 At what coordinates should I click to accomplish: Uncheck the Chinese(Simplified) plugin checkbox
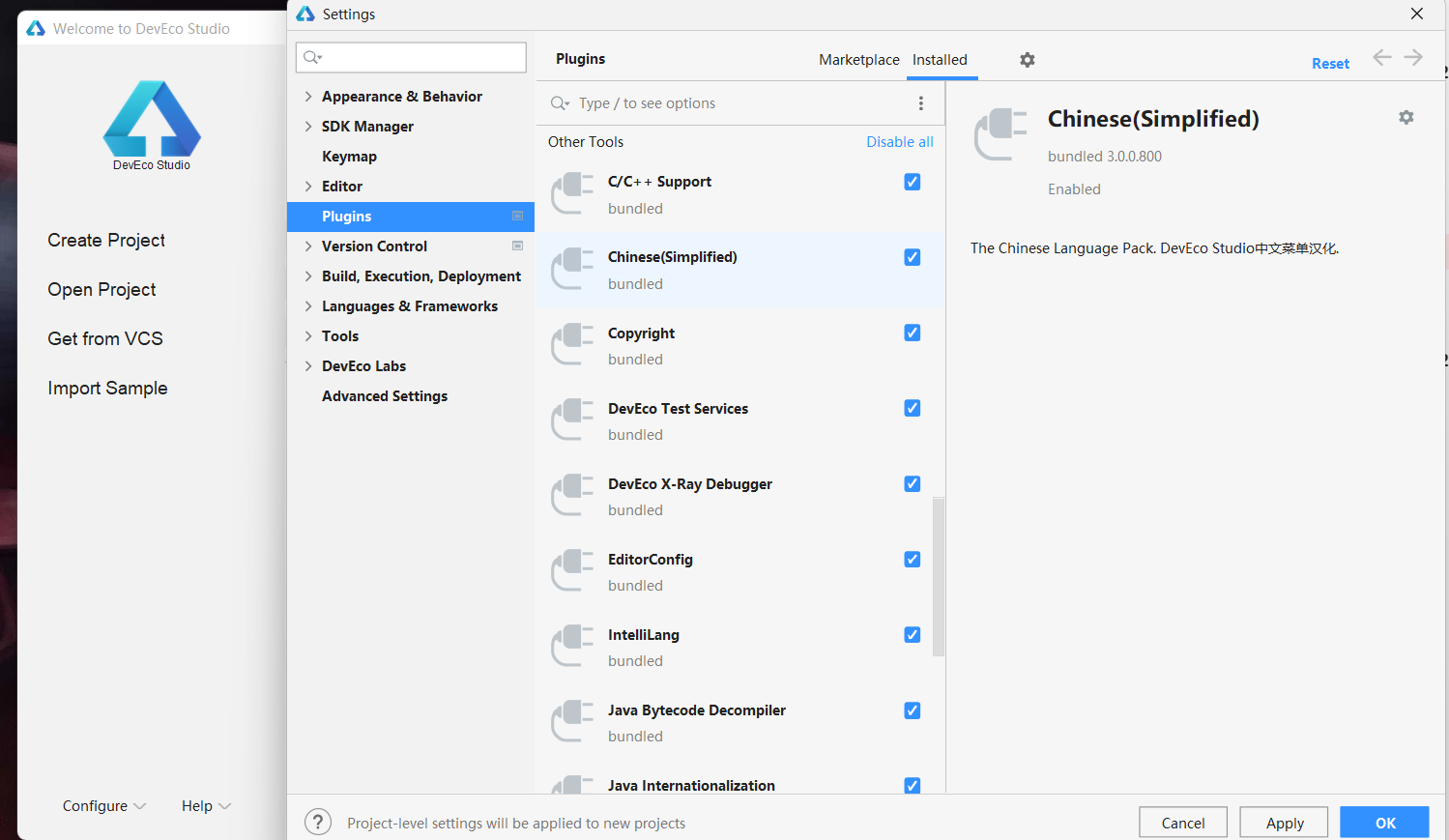(x=912, y=257)
